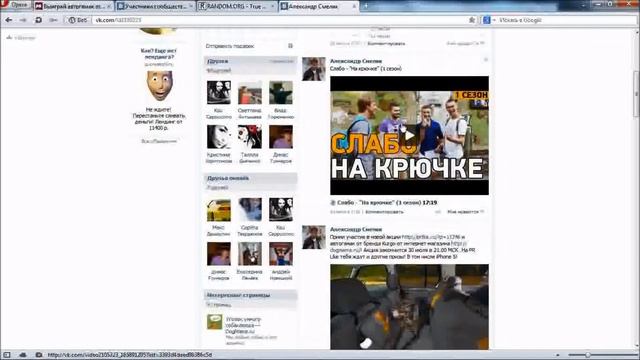Switch to the 'Выиграй автогамак' tab

pos(73,7)
